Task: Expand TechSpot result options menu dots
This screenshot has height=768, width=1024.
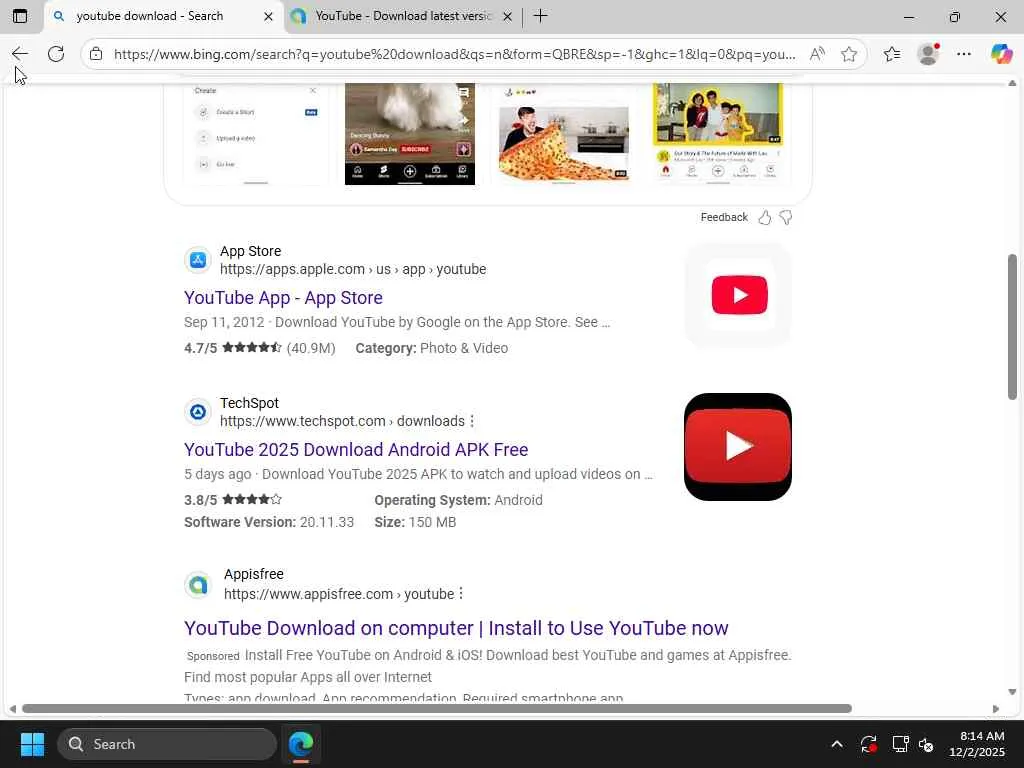Action: pos(472,421)
